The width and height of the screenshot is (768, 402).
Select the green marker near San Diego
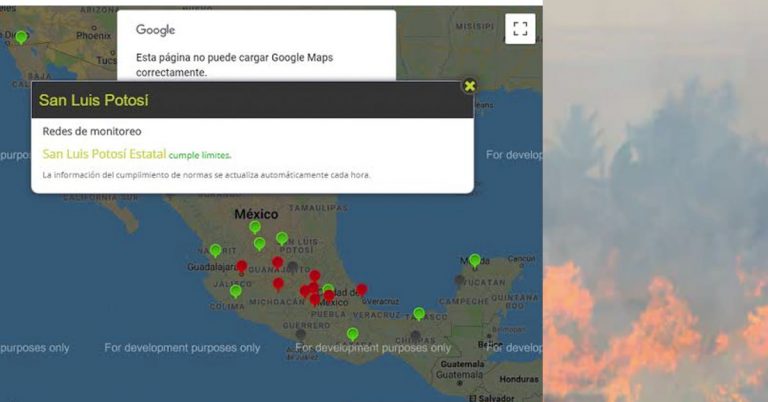(21, 37)
